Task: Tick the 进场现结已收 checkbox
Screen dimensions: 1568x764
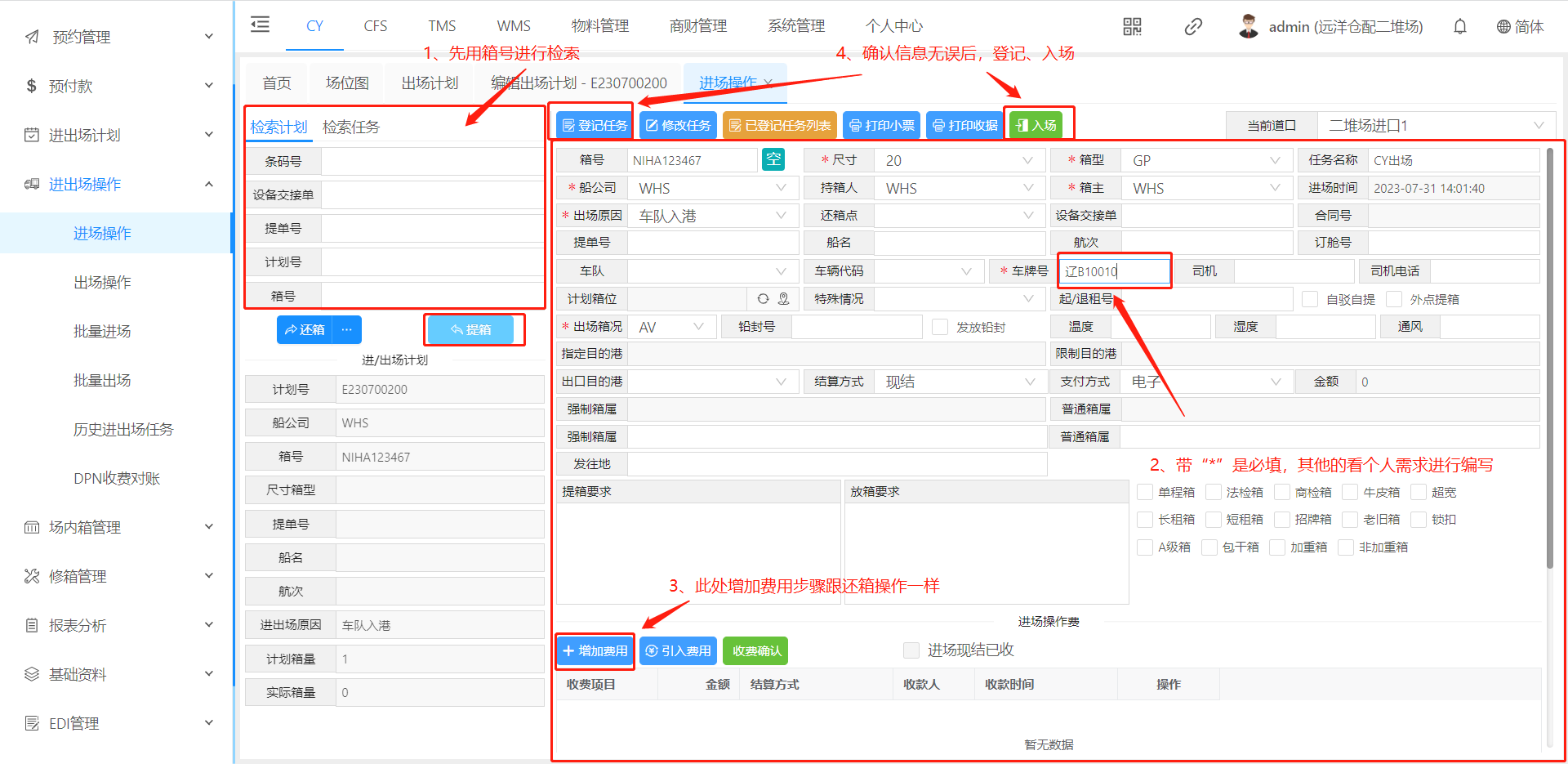Action: pyautogui.click(x=911, y=650)
